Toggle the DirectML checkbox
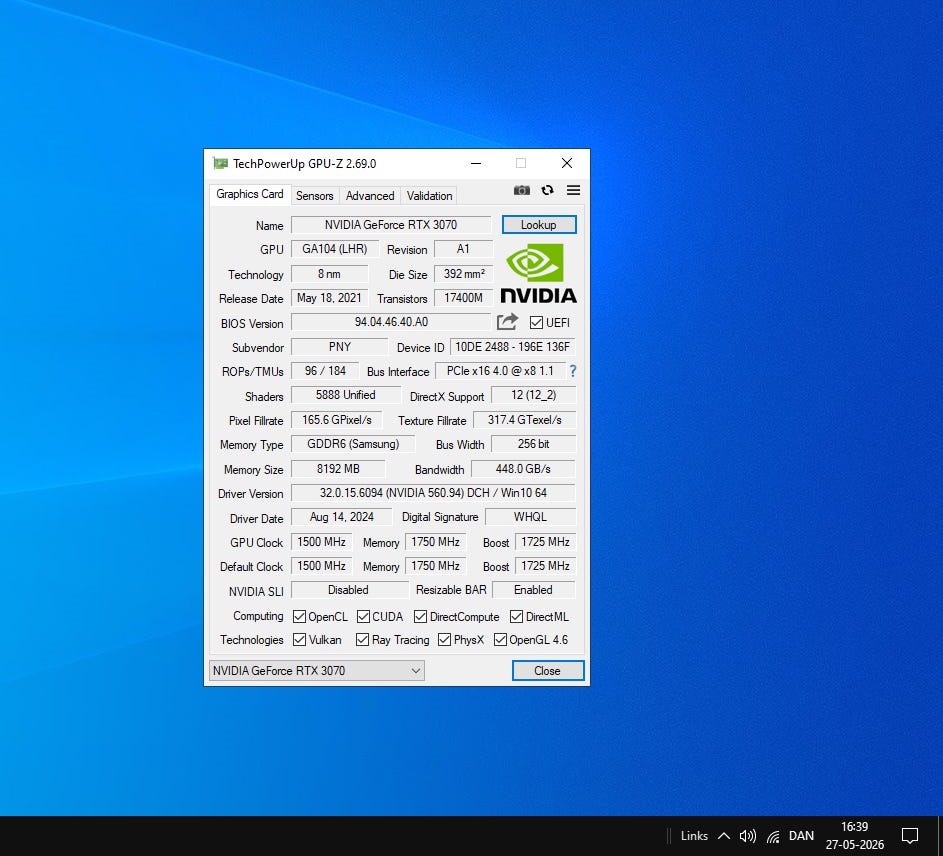Image resolution: width=943 pixels, height=856 pixels. (516, 617)
